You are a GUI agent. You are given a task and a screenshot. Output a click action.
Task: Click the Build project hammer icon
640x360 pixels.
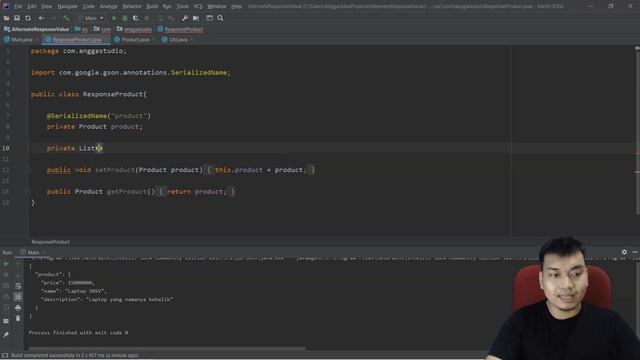pos(66,18)
